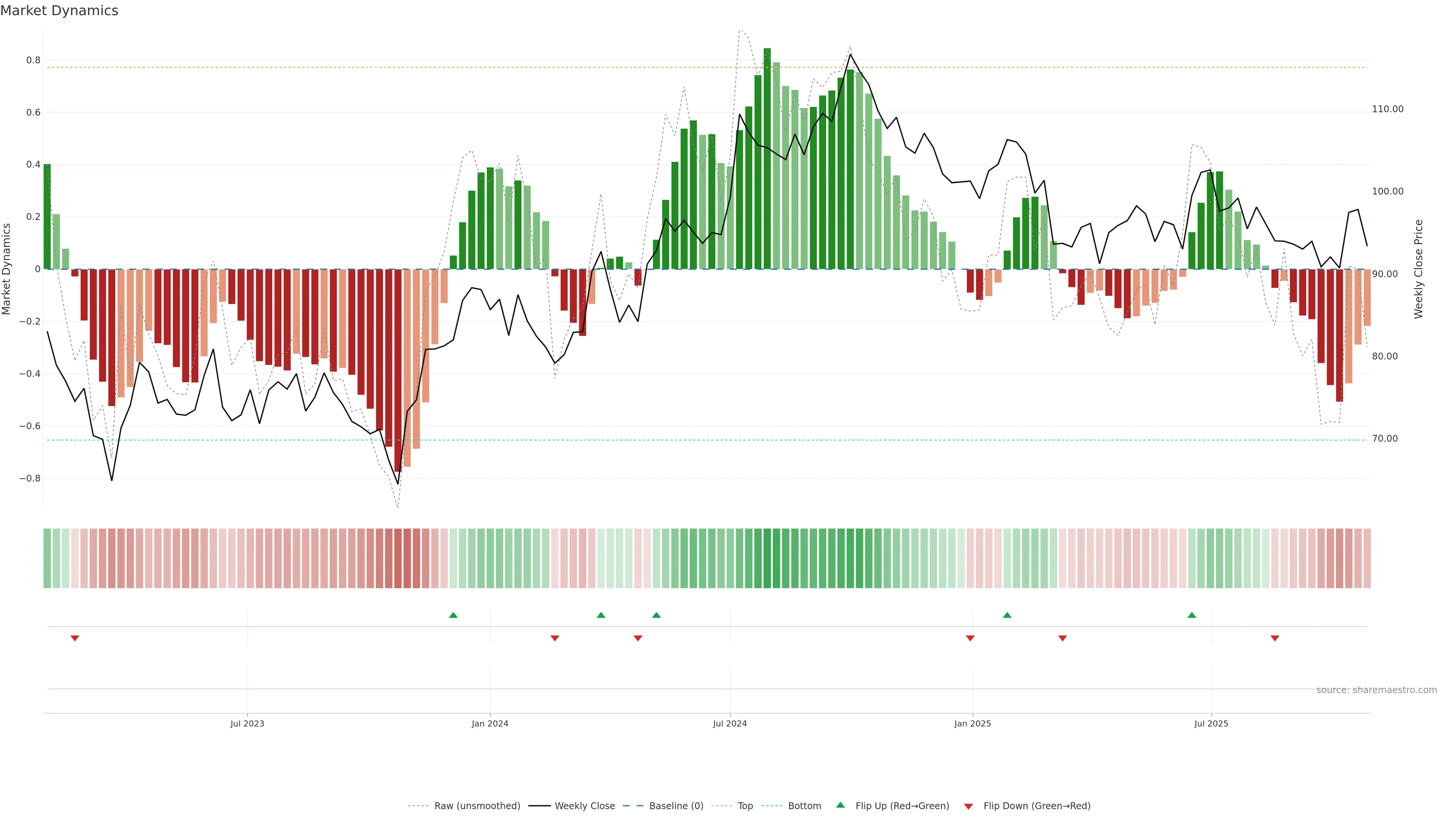The image size is (1456, 819).
Task: Click the last red Flip Down triangle after Jul 2025
Action: coord(1274,638)
